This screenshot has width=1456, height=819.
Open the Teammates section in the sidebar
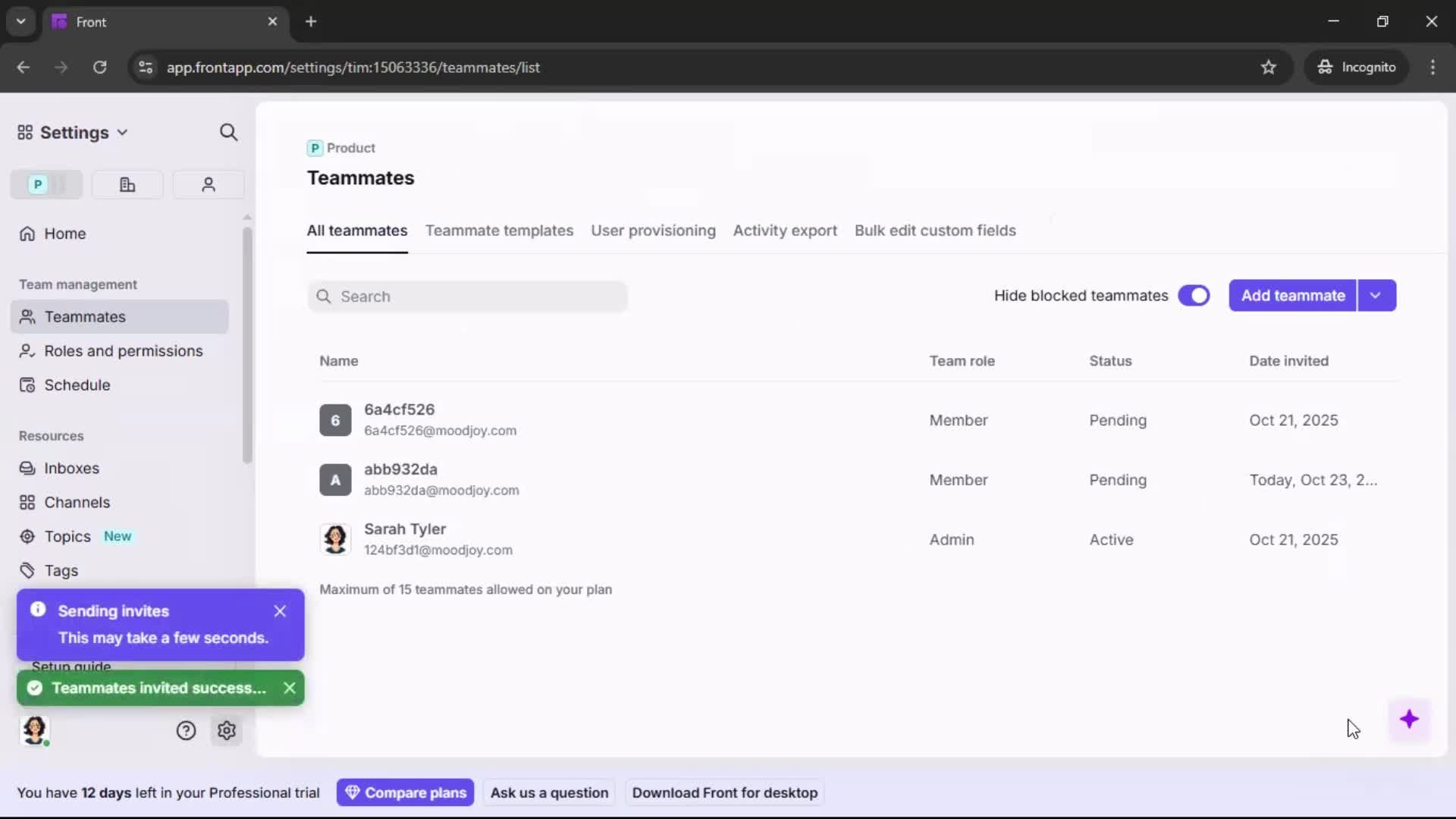point(83,317)
